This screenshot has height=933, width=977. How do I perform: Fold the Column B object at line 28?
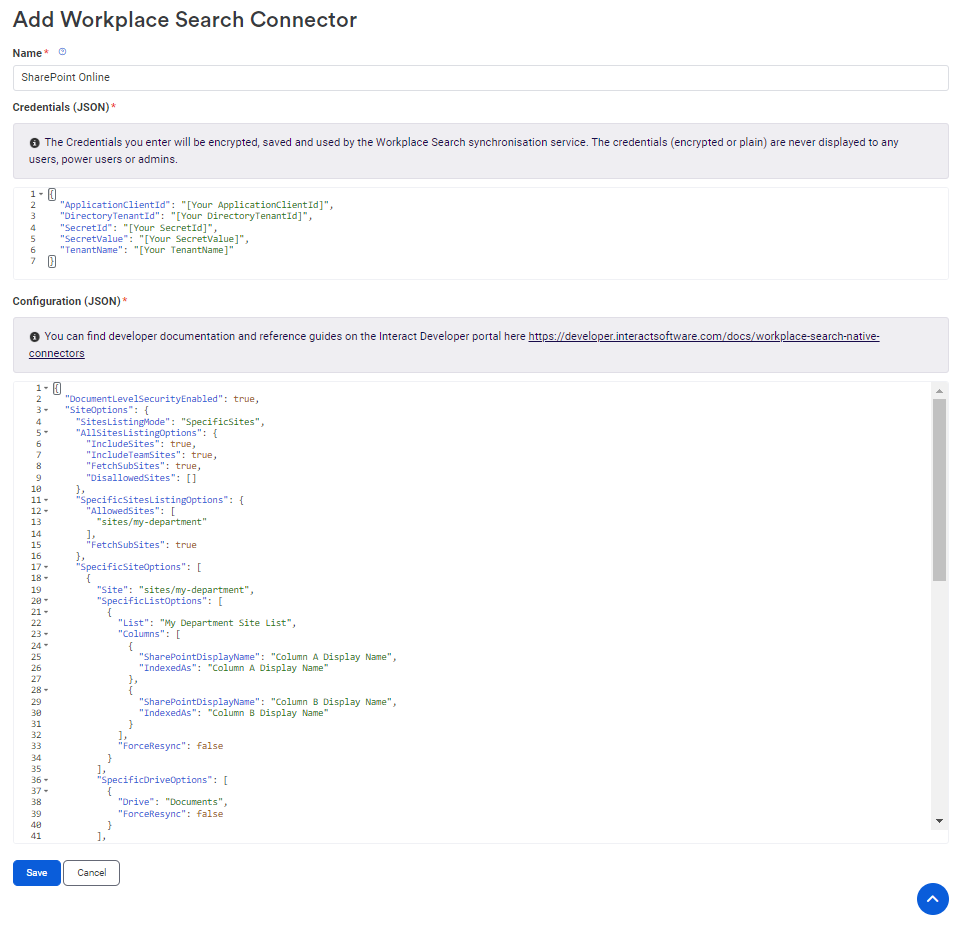coord(46,690)
